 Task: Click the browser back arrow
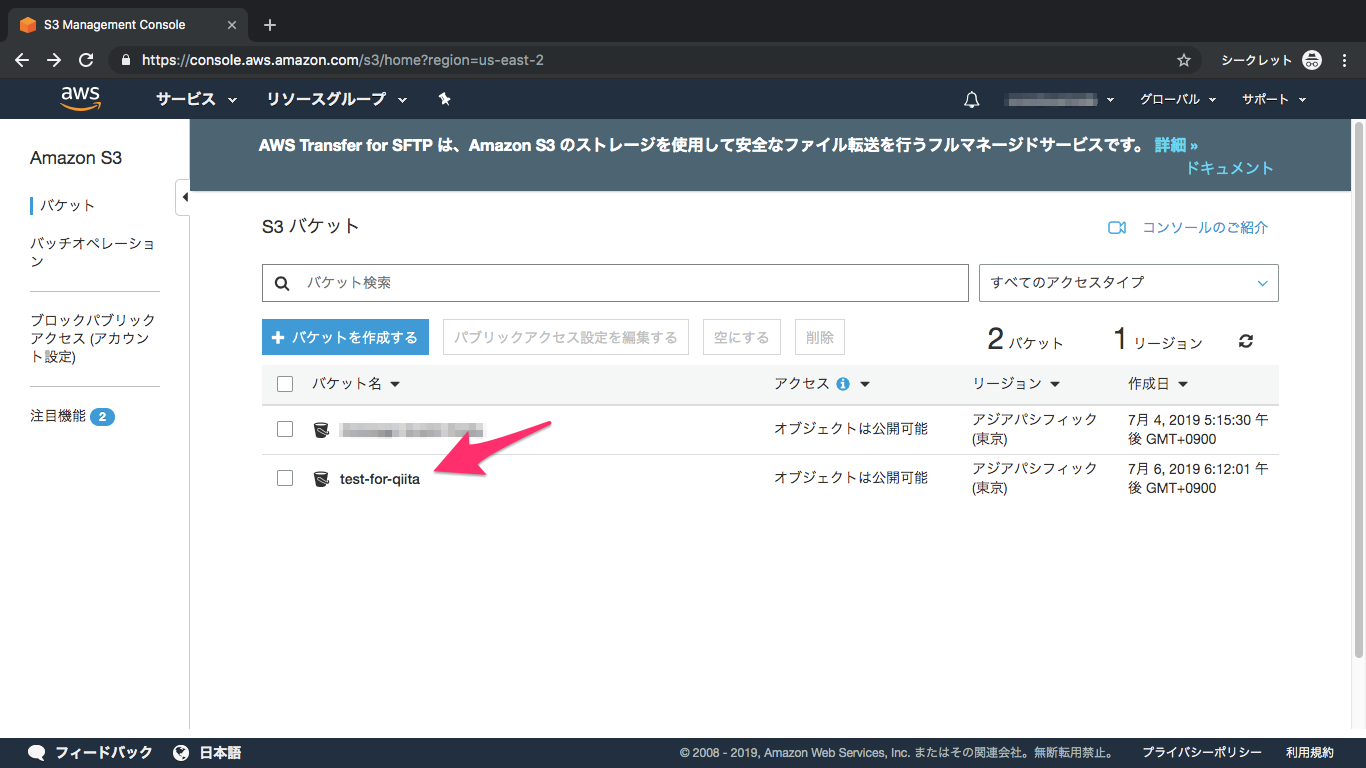pyautogui.click(x=22, y=60)
